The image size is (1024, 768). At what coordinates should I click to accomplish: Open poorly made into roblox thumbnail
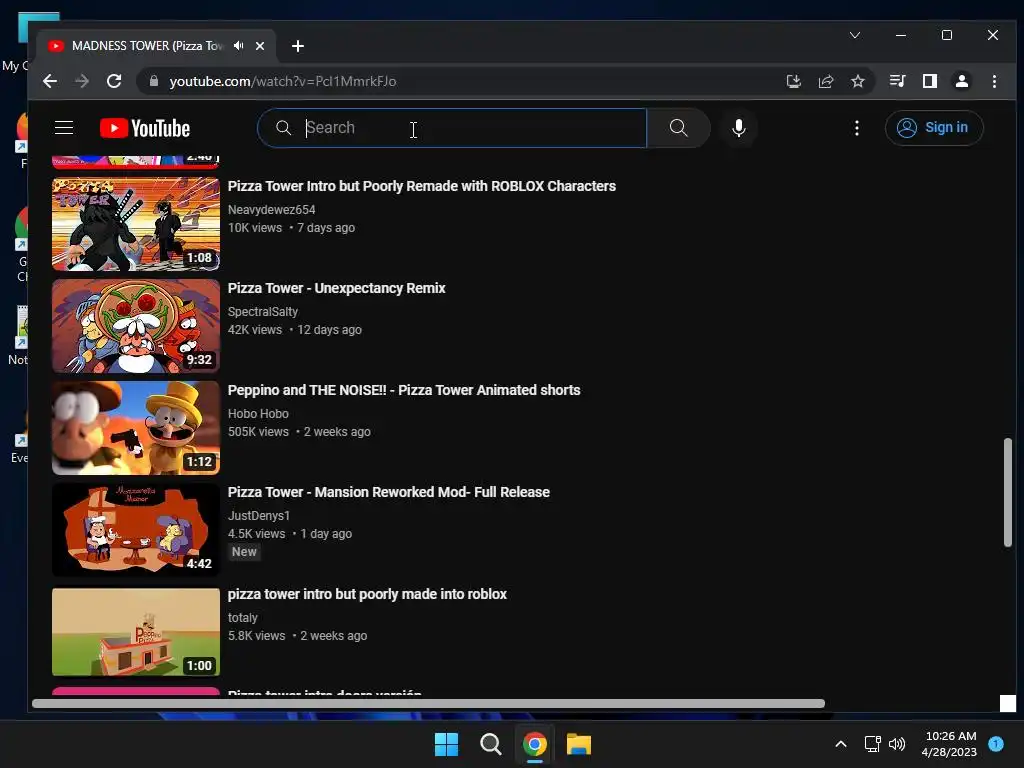[x=136, y=632]
